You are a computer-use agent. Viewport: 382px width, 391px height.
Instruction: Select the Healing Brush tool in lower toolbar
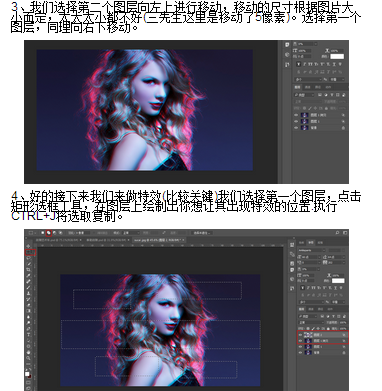pos(29,282)
